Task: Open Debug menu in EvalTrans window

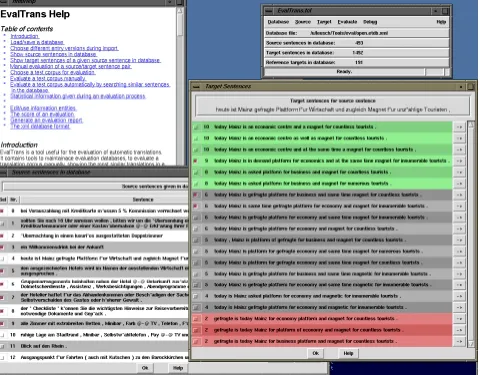Action: click(370, 22)
